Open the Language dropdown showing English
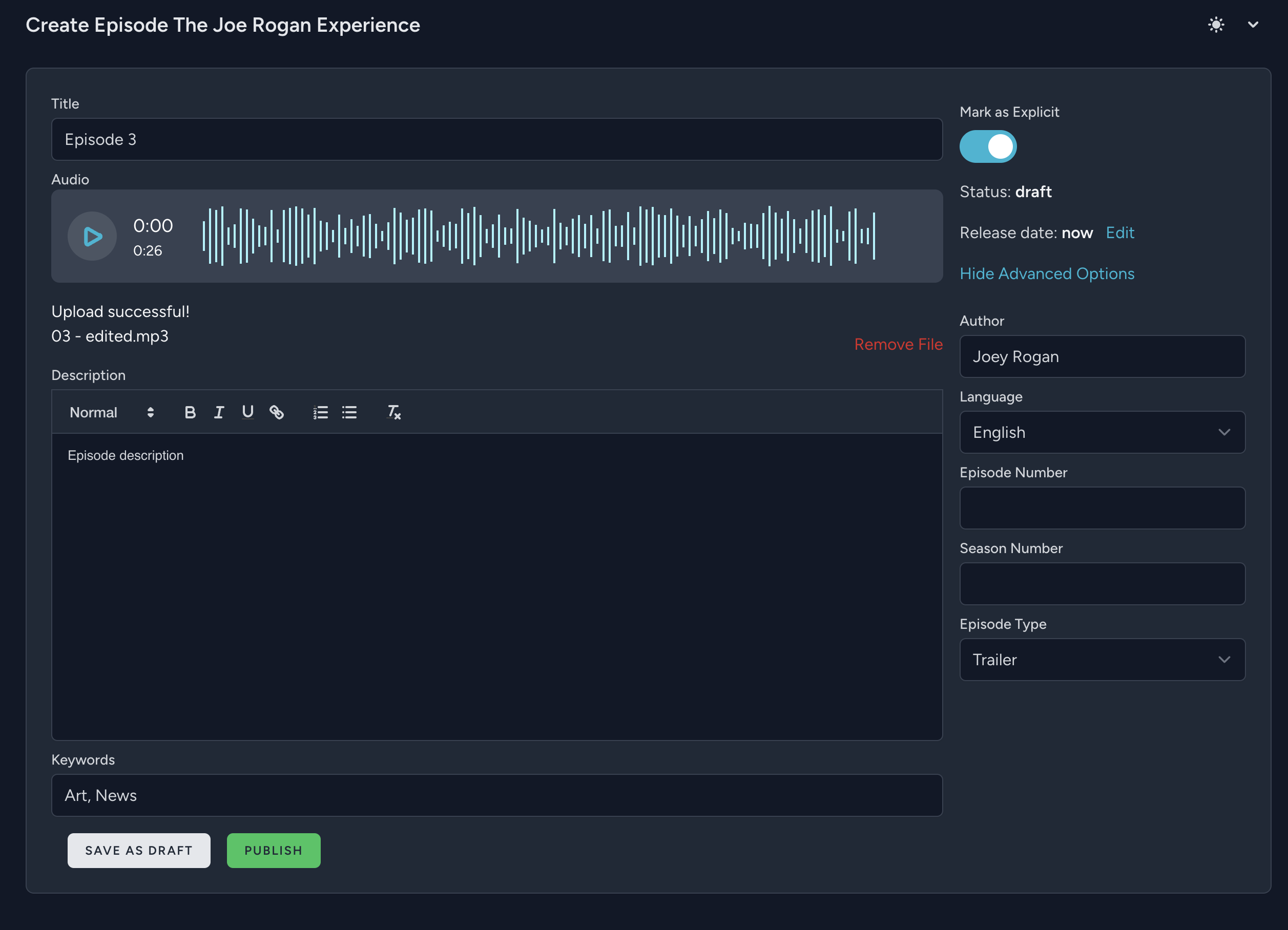1288x930 pixels. pos(1102,432)
